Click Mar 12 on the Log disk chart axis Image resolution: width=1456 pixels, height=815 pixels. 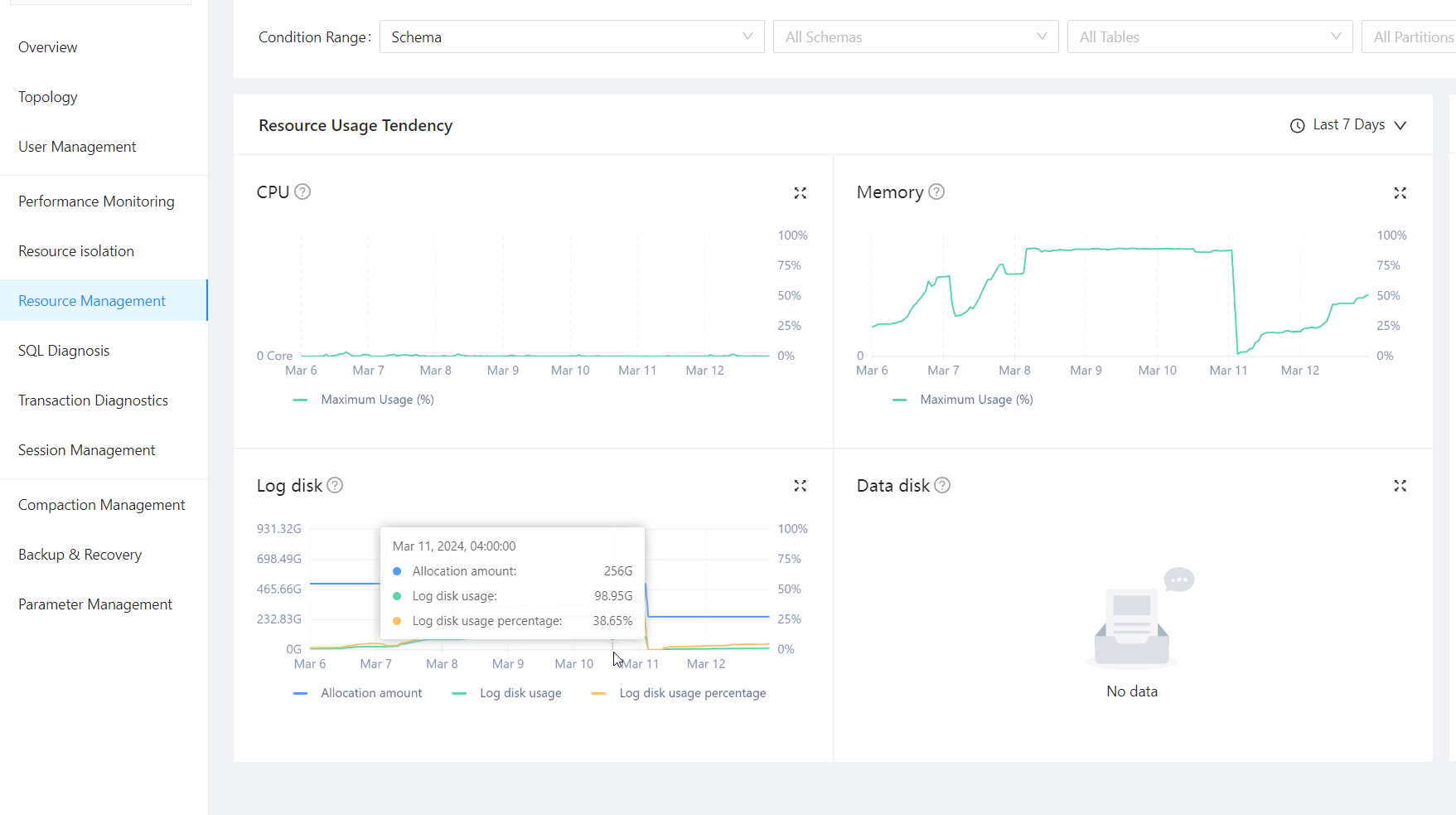pos(706,664)
